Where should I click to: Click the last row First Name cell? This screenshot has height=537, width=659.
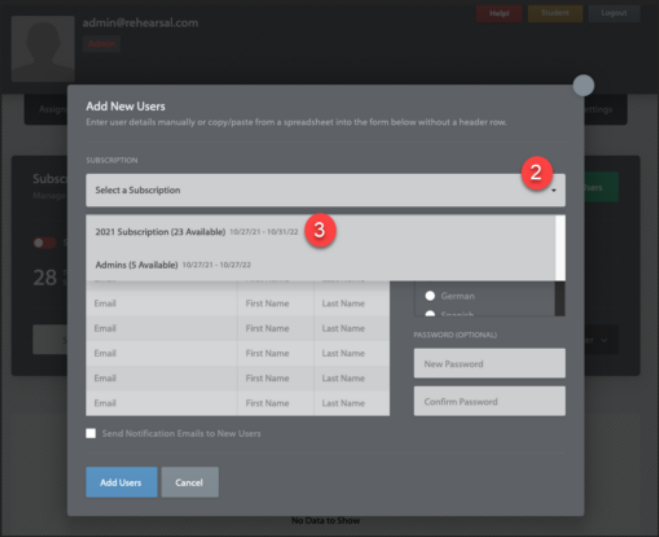click(x=275, y=403)
